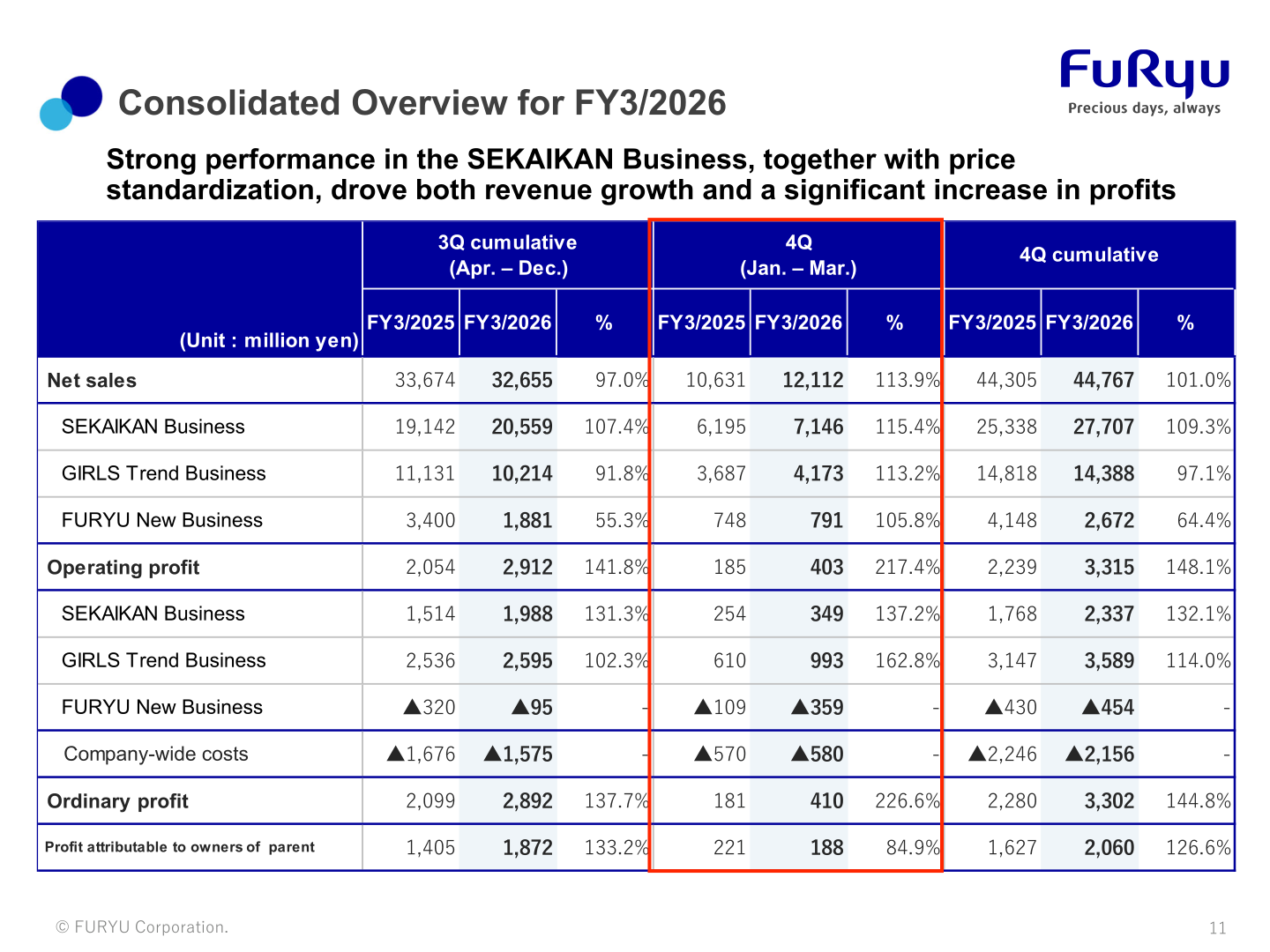Click the operating profit value 3,315
The width and height of the screenshot is (1270, 952).
1109,567
